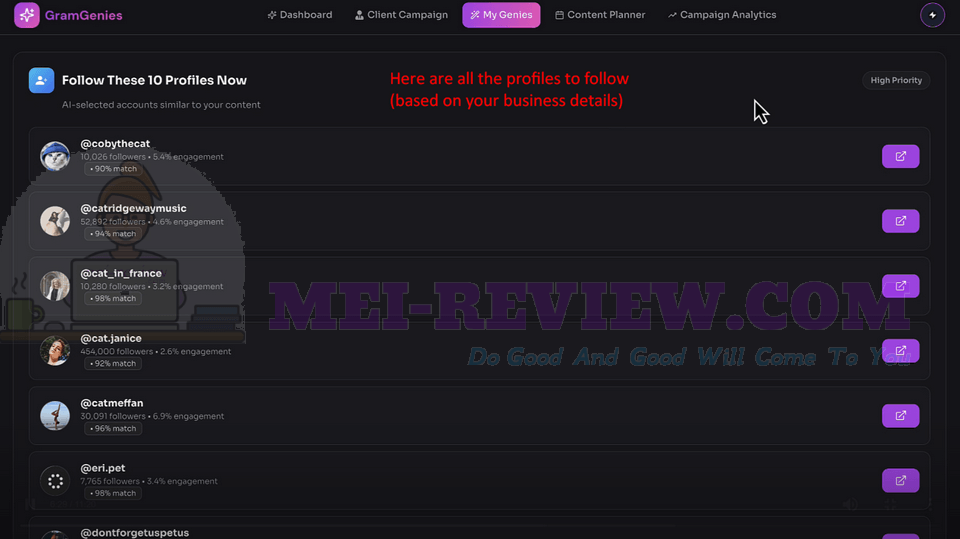Click '10,026 followers • 5.4% engagement' text
The image size is (960, 539).
click(152, 157)
